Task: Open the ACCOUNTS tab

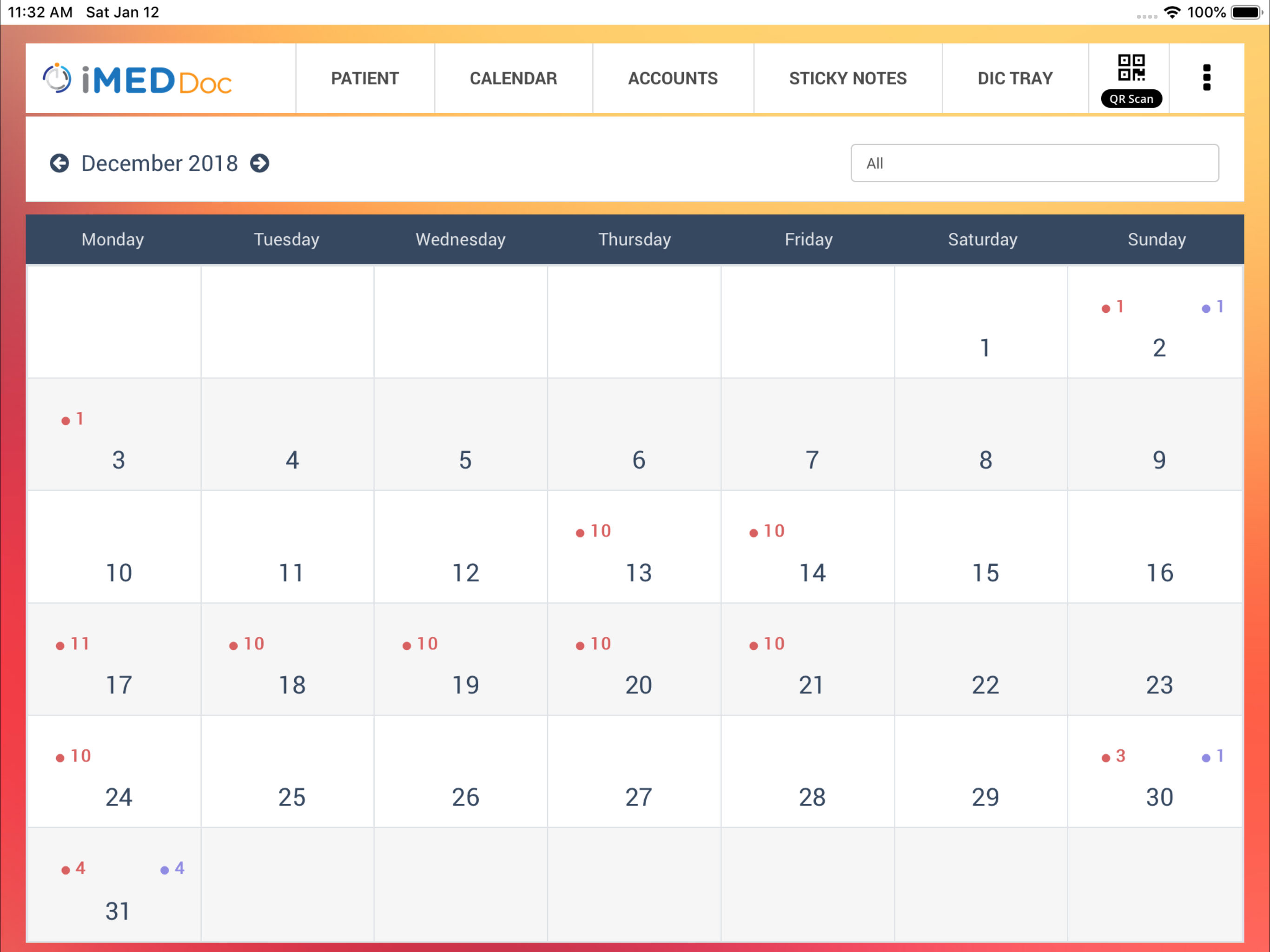Action: (673, 78)
